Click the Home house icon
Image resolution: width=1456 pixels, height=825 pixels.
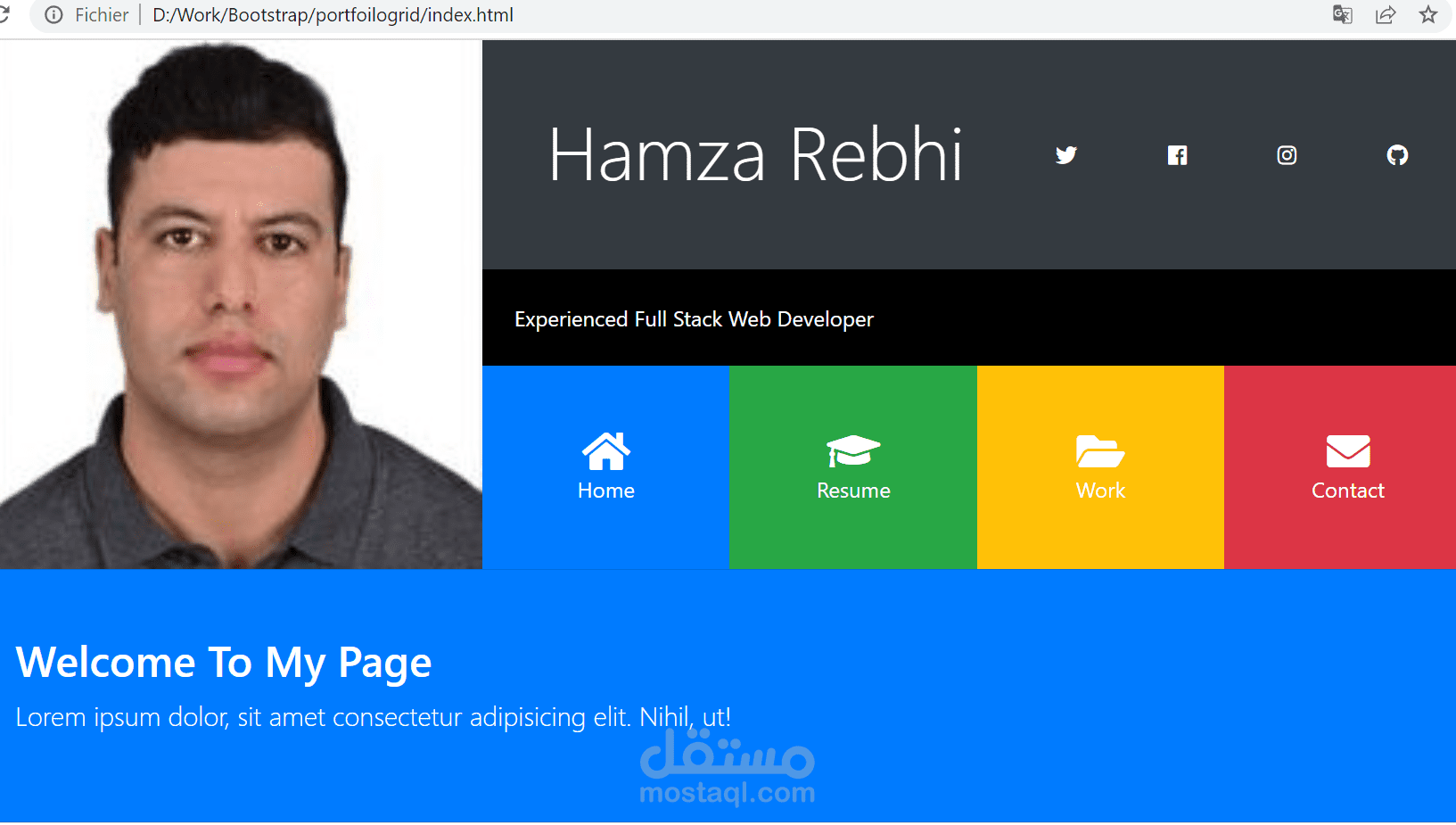click(x=606, y=451)
